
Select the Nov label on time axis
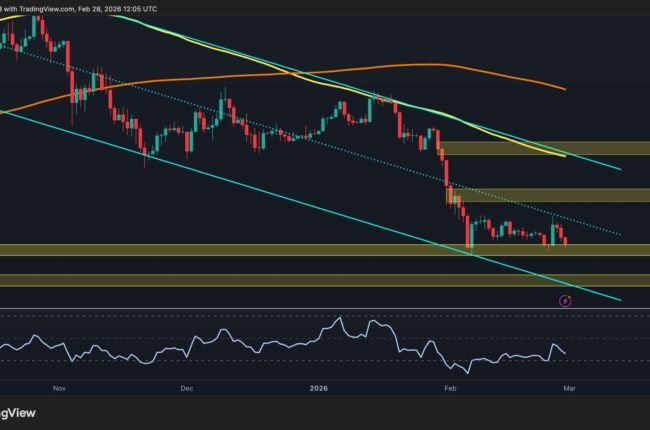[57, 384]
